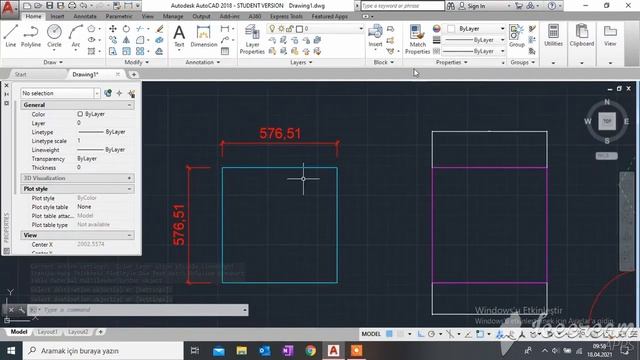
Task: Expand the Layers panel dropdown
Action: [301, 62]
